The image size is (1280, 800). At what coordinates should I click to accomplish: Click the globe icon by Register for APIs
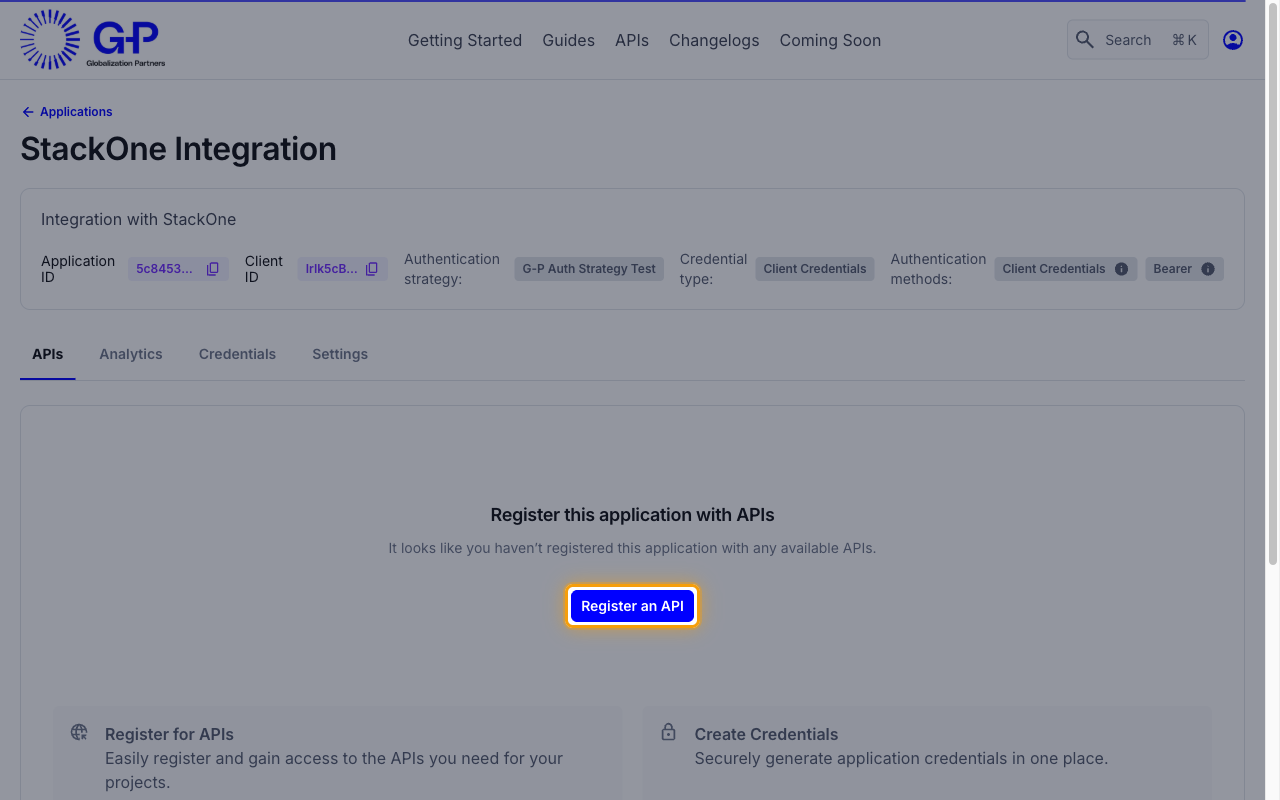(79, 732)
